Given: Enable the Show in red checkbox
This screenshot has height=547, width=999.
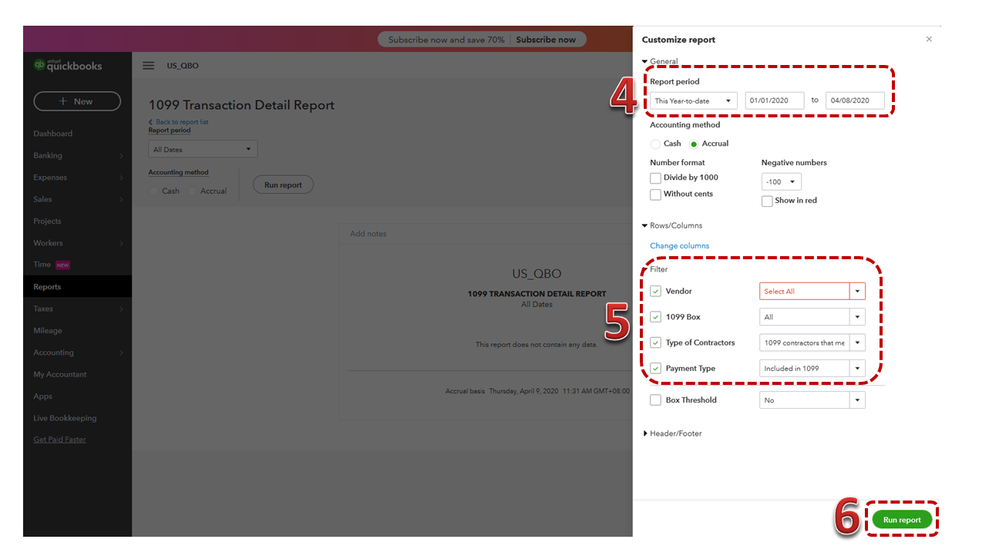Looking at the screenshot, I should pyautogui.click(x=767, y=201).
